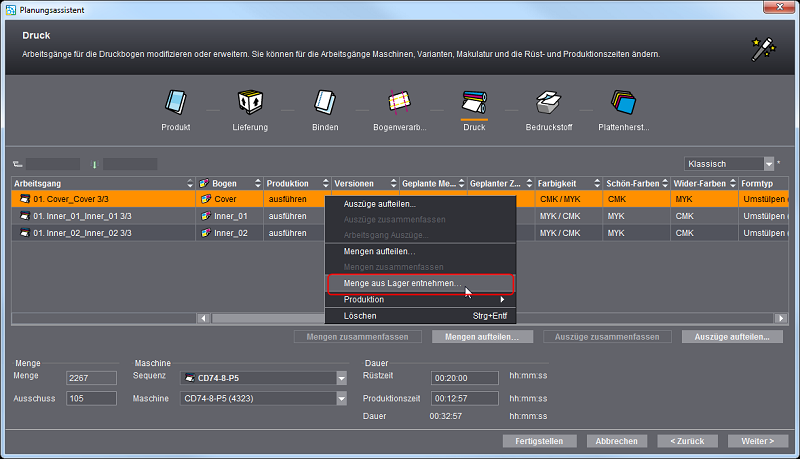Jump to Plattenherstellung step icon
The height and width of the screenshot is (459, 800).
(623, 102)
